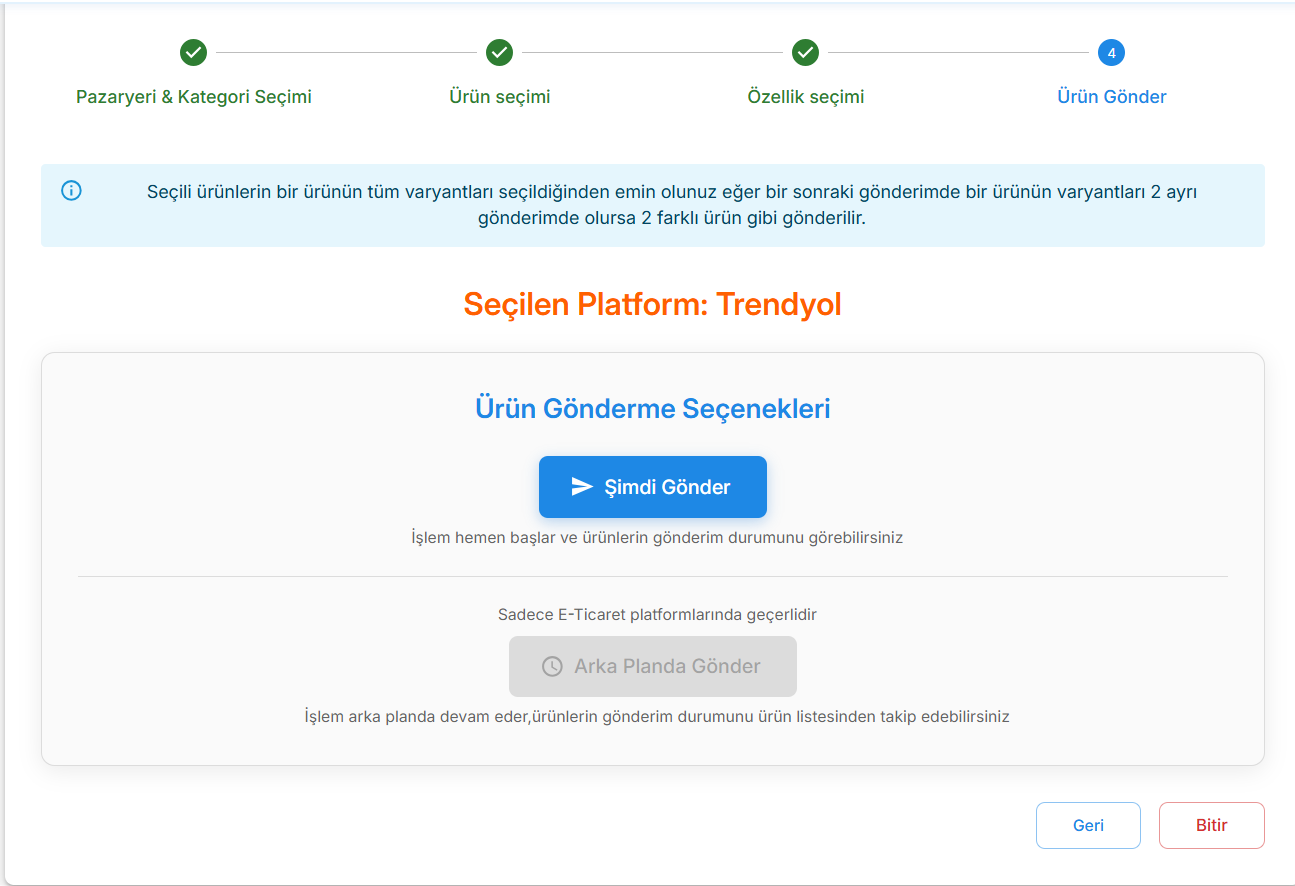Click the disabled Arka Planda Gönder button
Viewport: 1295px width, 886px height.
652,666
